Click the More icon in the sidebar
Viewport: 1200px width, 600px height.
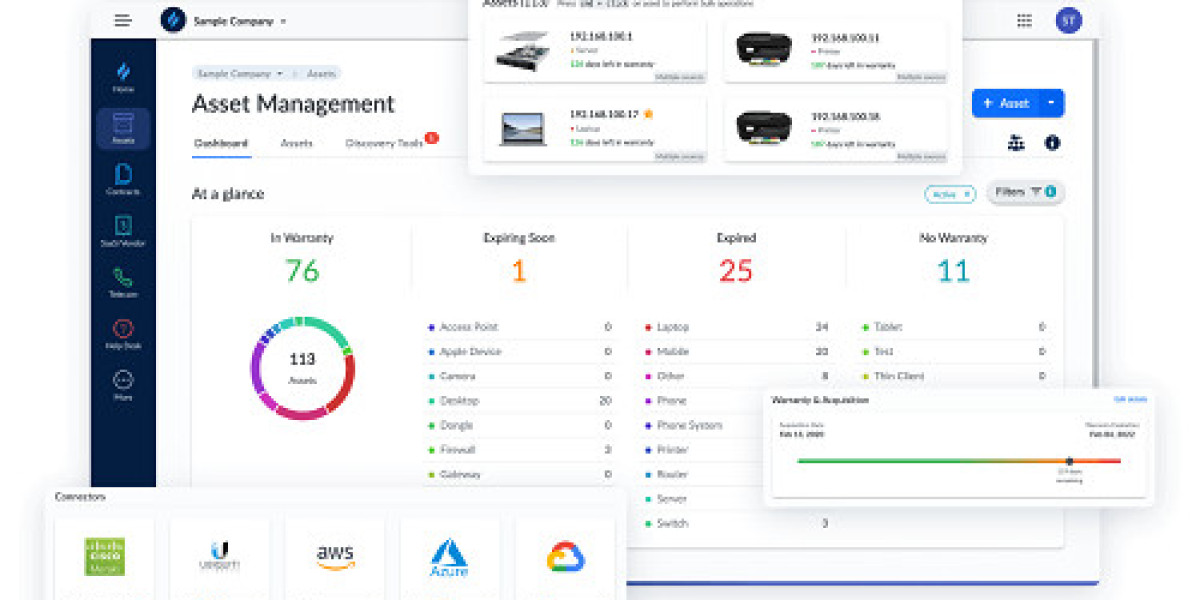tap(123, 386)
